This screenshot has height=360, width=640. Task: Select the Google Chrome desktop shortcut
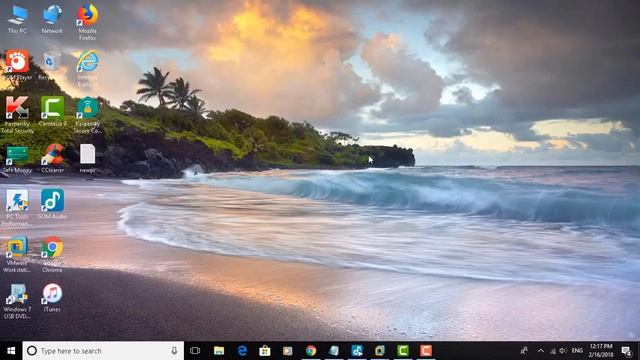point(52,255)
